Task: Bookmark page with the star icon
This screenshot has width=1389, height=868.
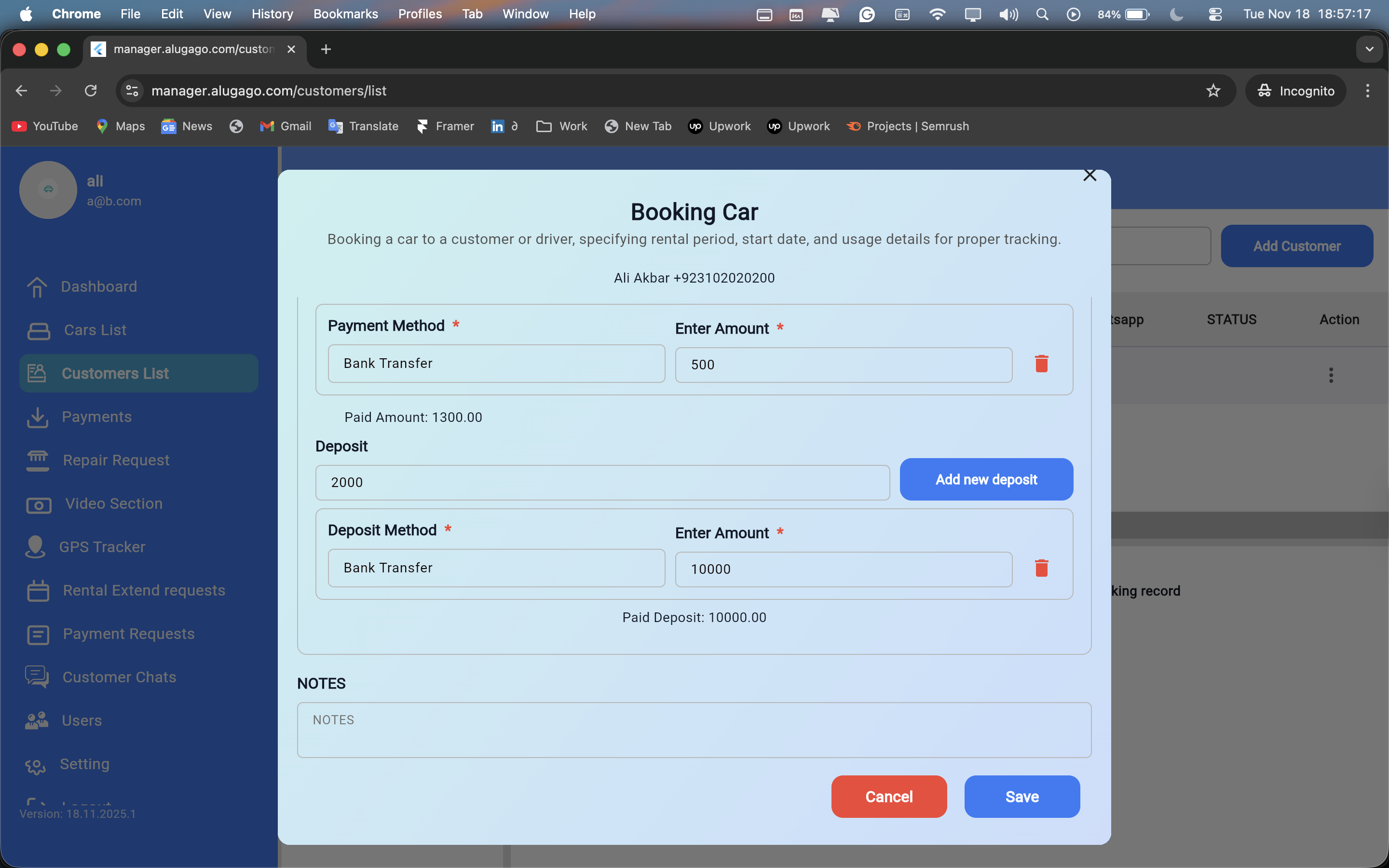Action: pyautogui.click(x=1213, y=91)
